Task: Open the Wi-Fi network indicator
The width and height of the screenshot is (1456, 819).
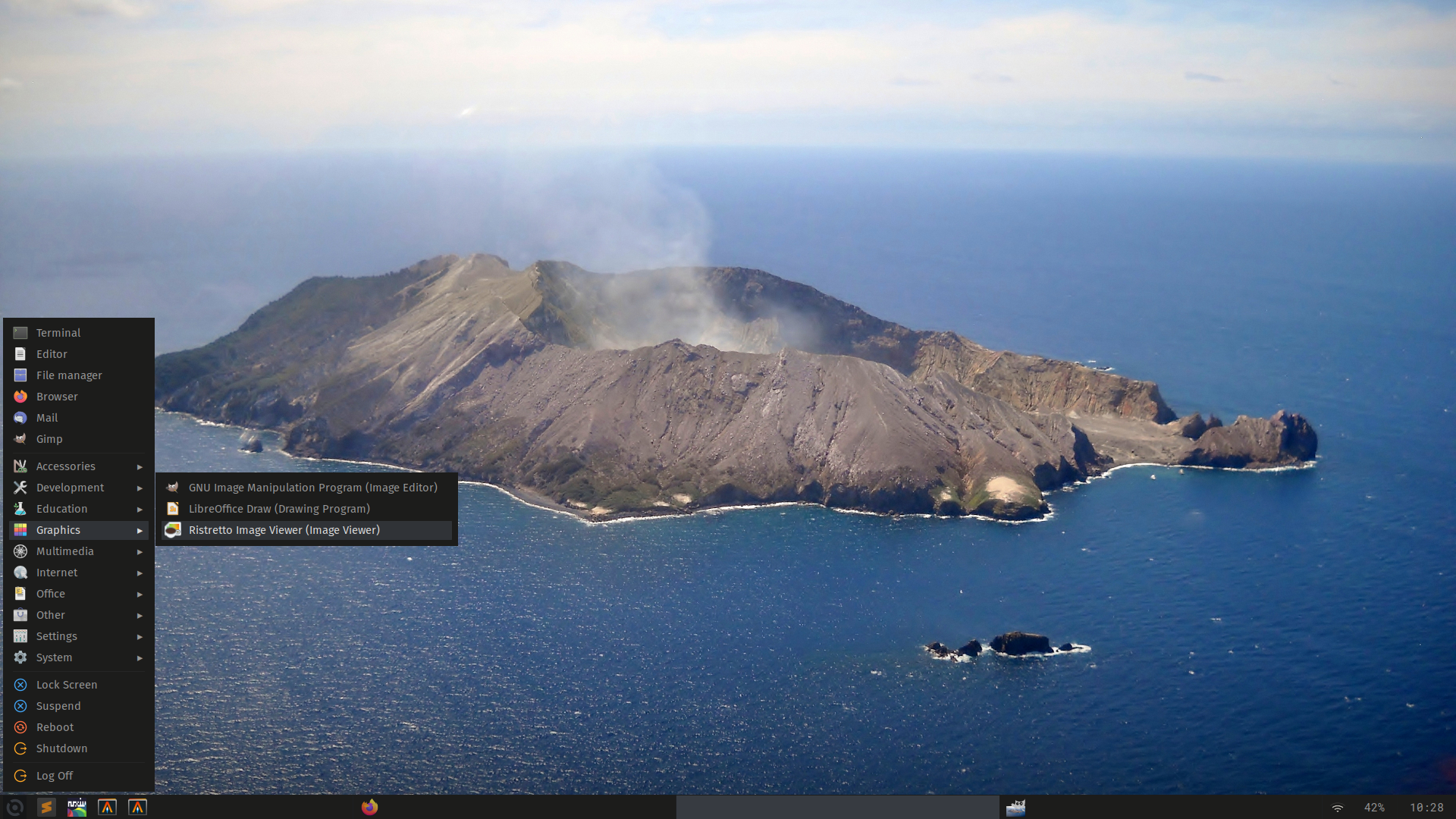Action: 1338,808
